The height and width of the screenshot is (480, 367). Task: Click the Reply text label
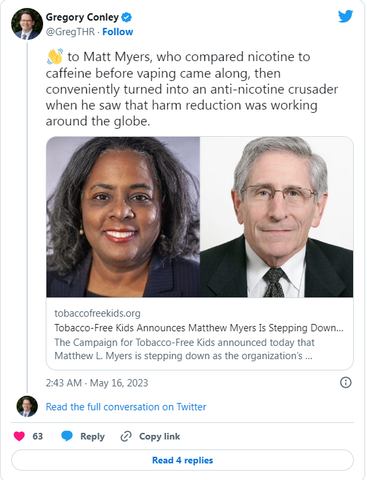click(x=92, y=436)
